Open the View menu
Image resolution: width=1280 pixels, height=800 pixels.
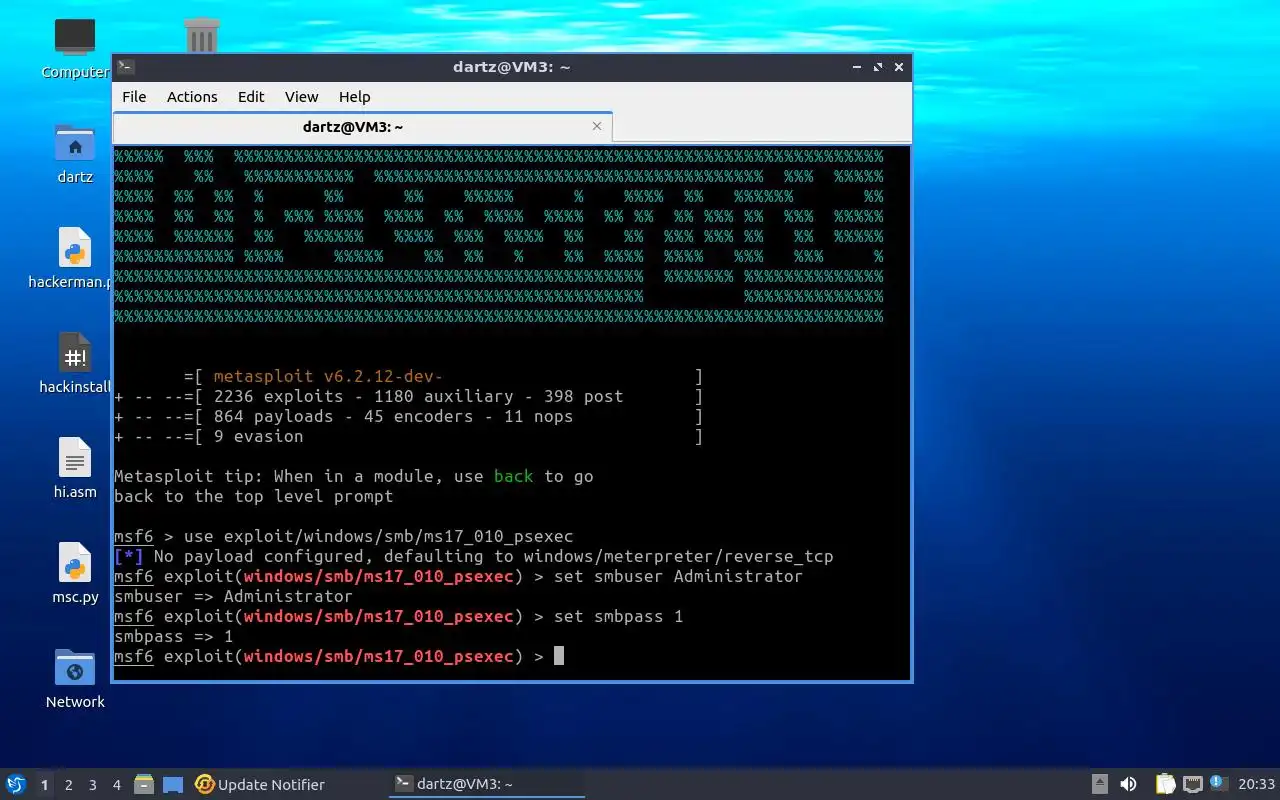click(301, 97)
